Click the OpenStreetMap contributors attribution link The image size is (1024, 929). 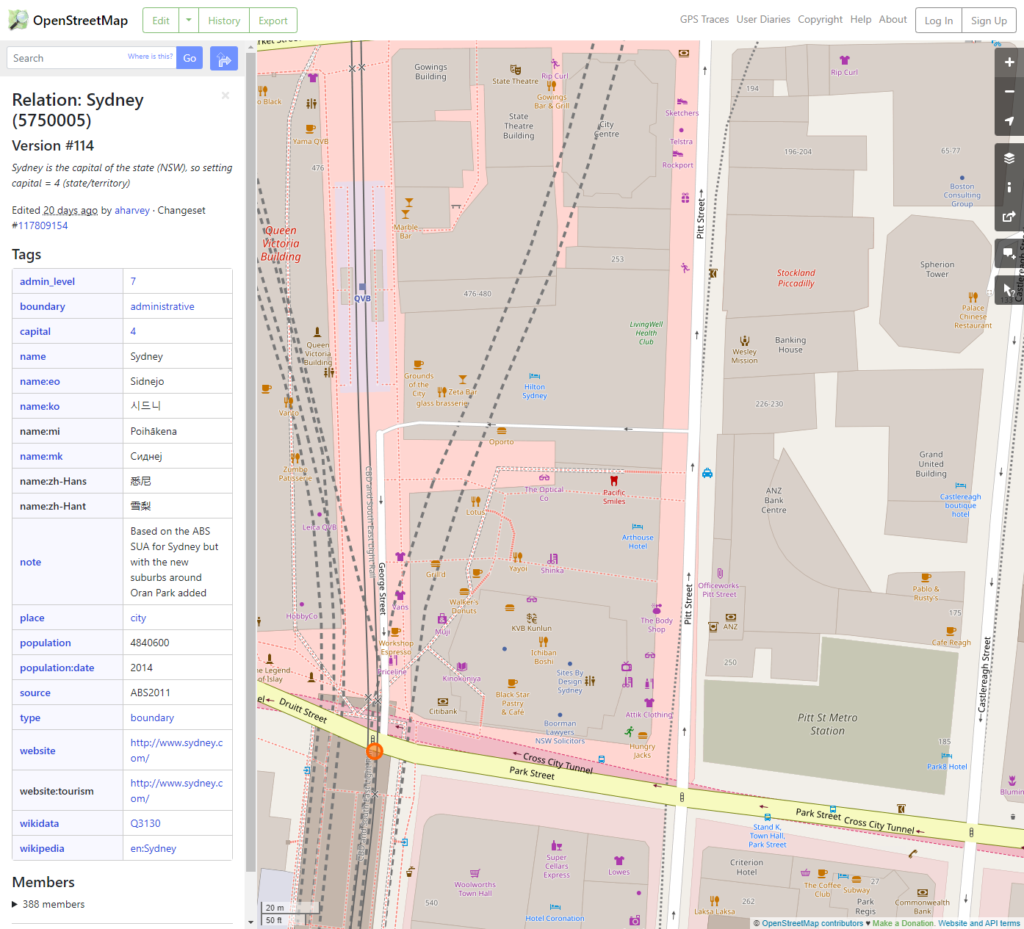click(x=812, y=923)
